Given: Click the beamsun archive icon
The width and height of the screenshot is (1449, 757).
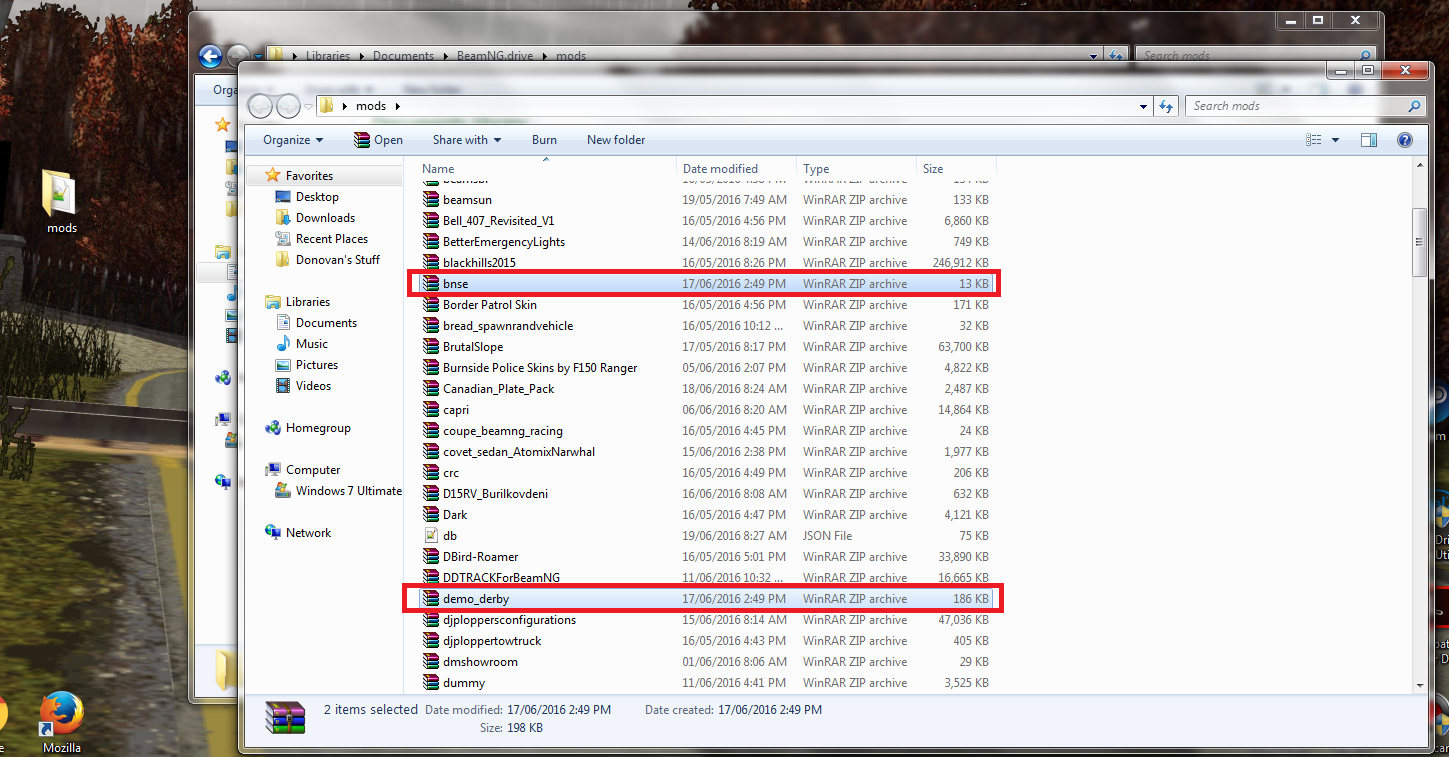Looking at the screenshot, I should [x=430, y=200].
